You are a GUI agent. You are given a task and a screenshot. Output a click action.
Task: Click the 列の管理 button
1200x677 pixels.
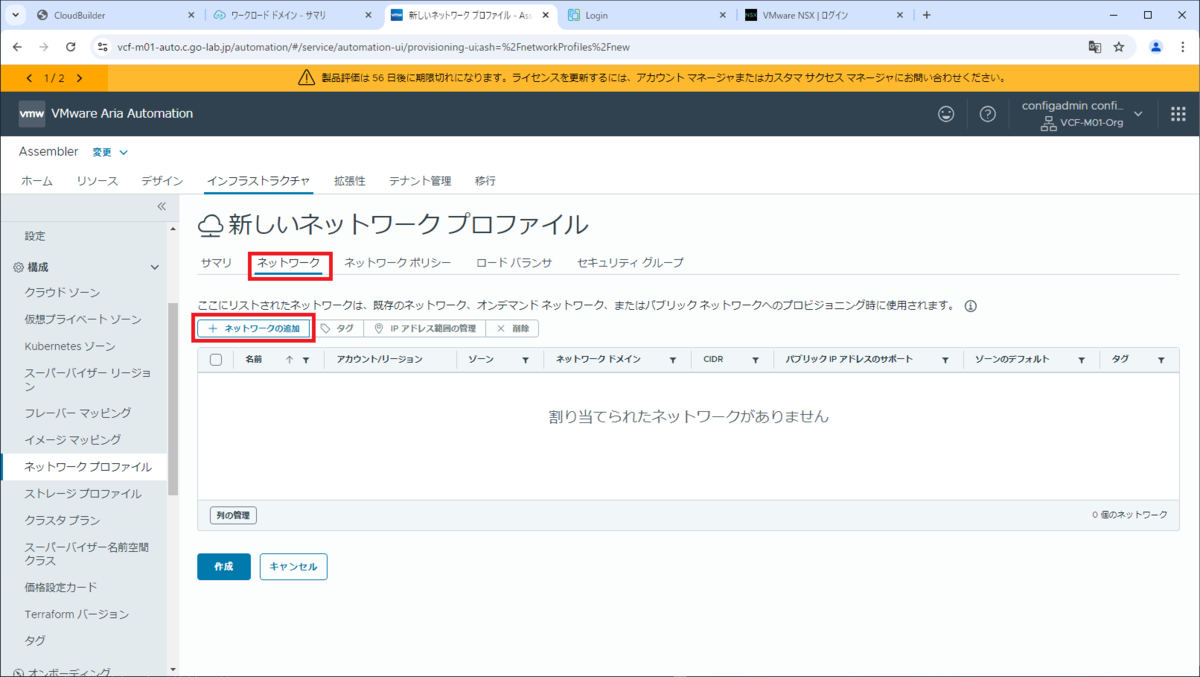[233, 515]
